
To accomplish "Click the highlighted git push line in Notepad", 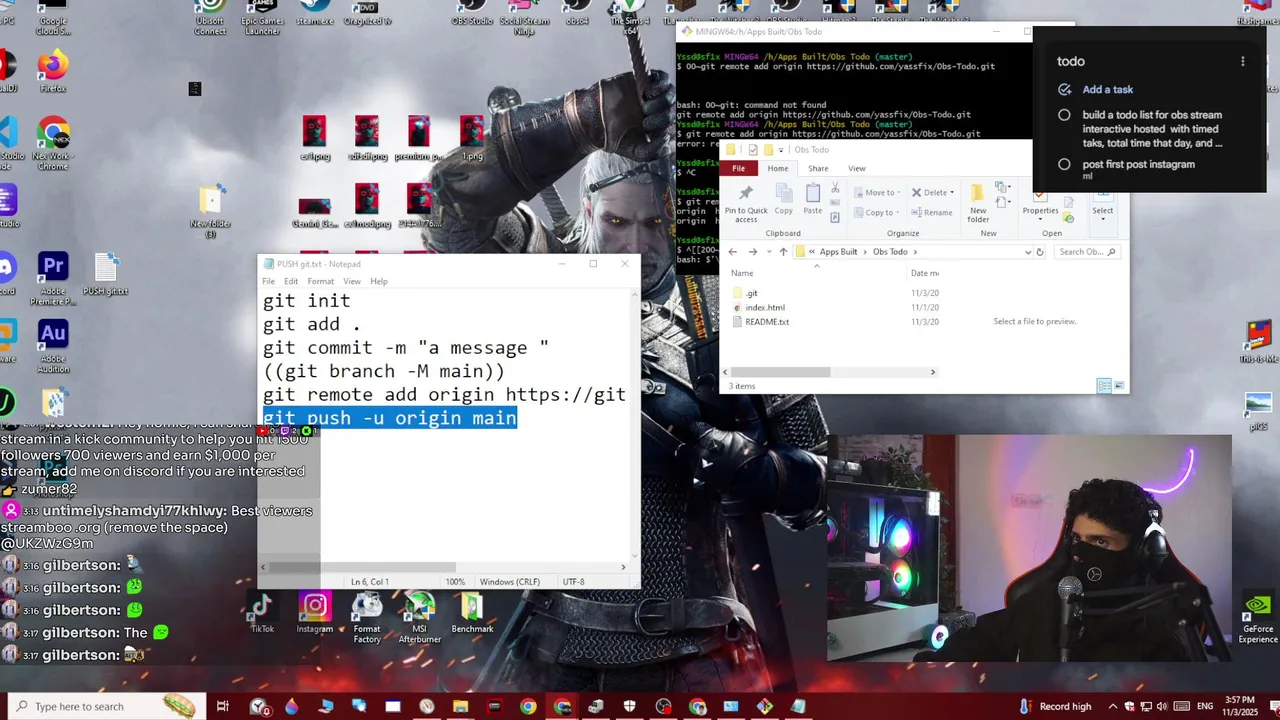I will pyautogui.click(x=390, y=418).
